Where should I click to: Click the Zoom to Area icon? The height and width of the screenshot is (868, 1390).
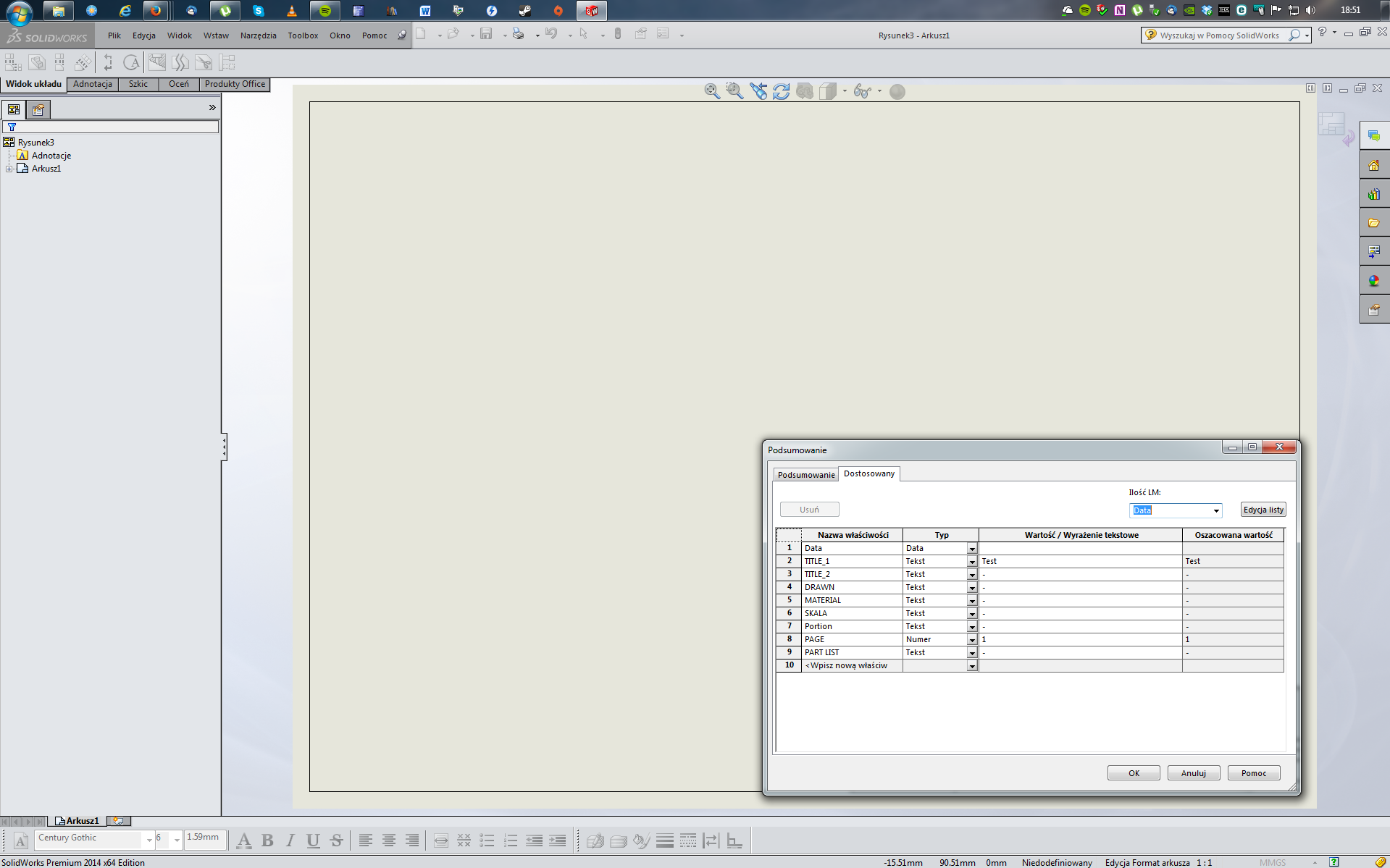tap(734, 91)
